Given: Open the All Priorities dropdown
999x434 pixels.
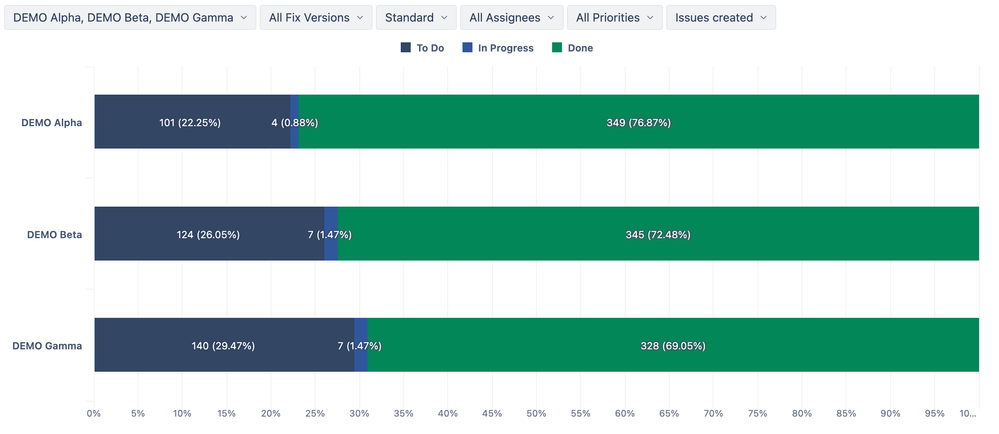Looking at the screenshot, I should tap(615, 18).
